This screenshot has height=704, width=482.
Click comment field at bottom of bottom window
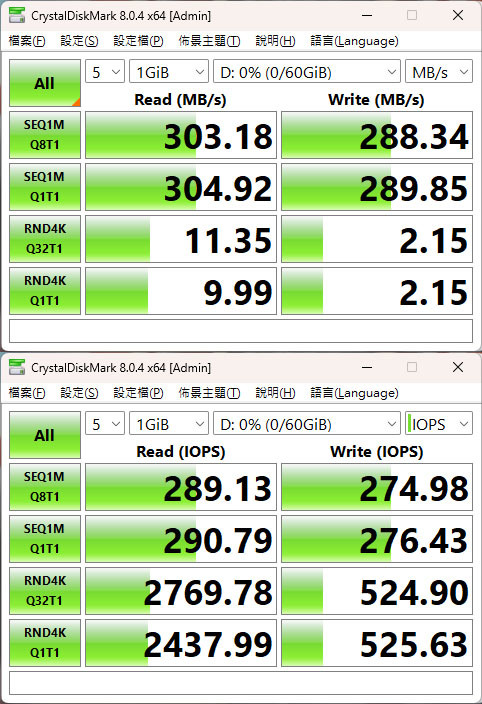[241, 683]
